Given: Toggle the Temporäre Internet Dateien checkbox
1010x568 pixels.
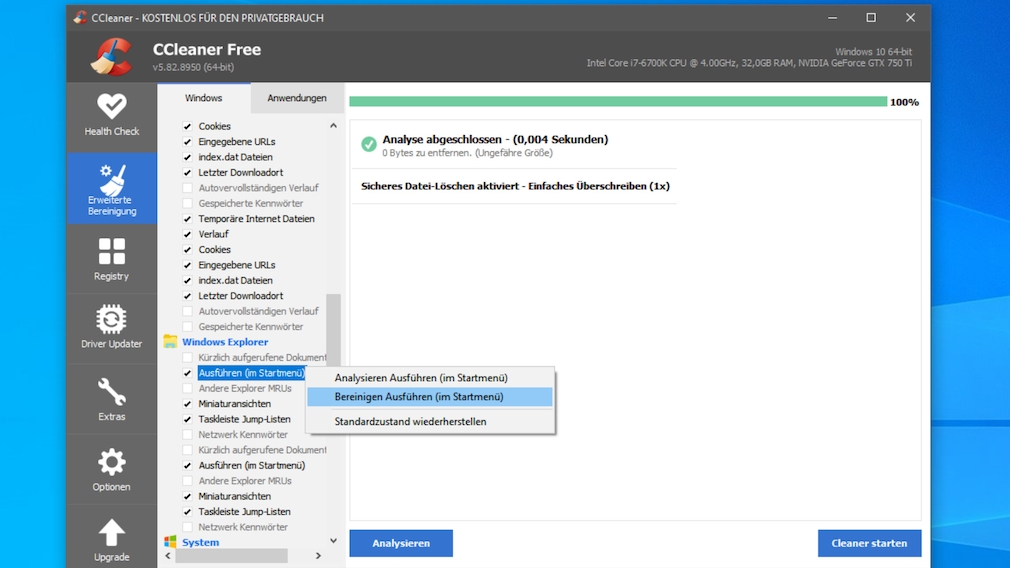Looking at the screenshot, I should coord(187,219).
